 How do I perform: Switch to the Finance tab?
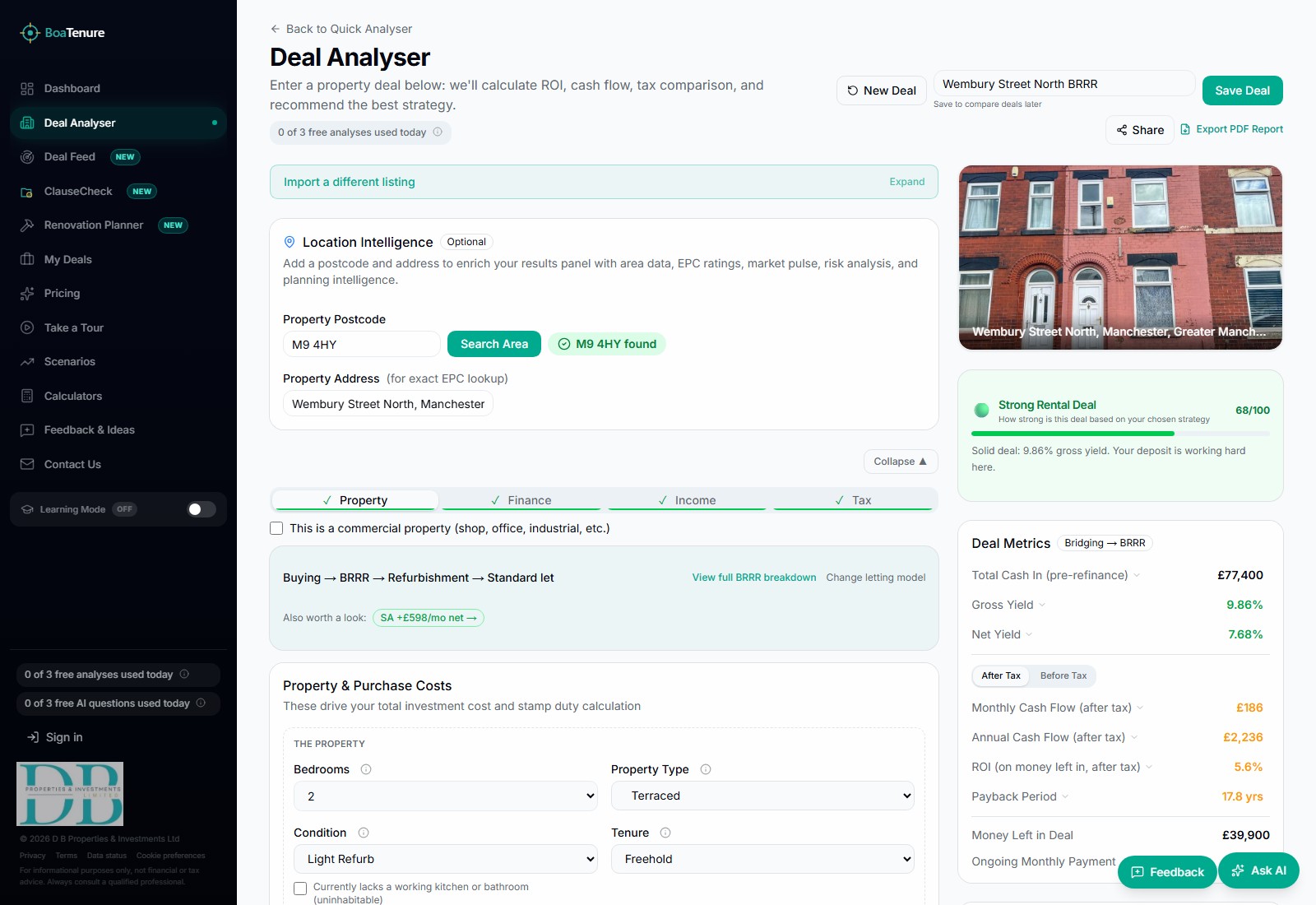pos(521,500)
